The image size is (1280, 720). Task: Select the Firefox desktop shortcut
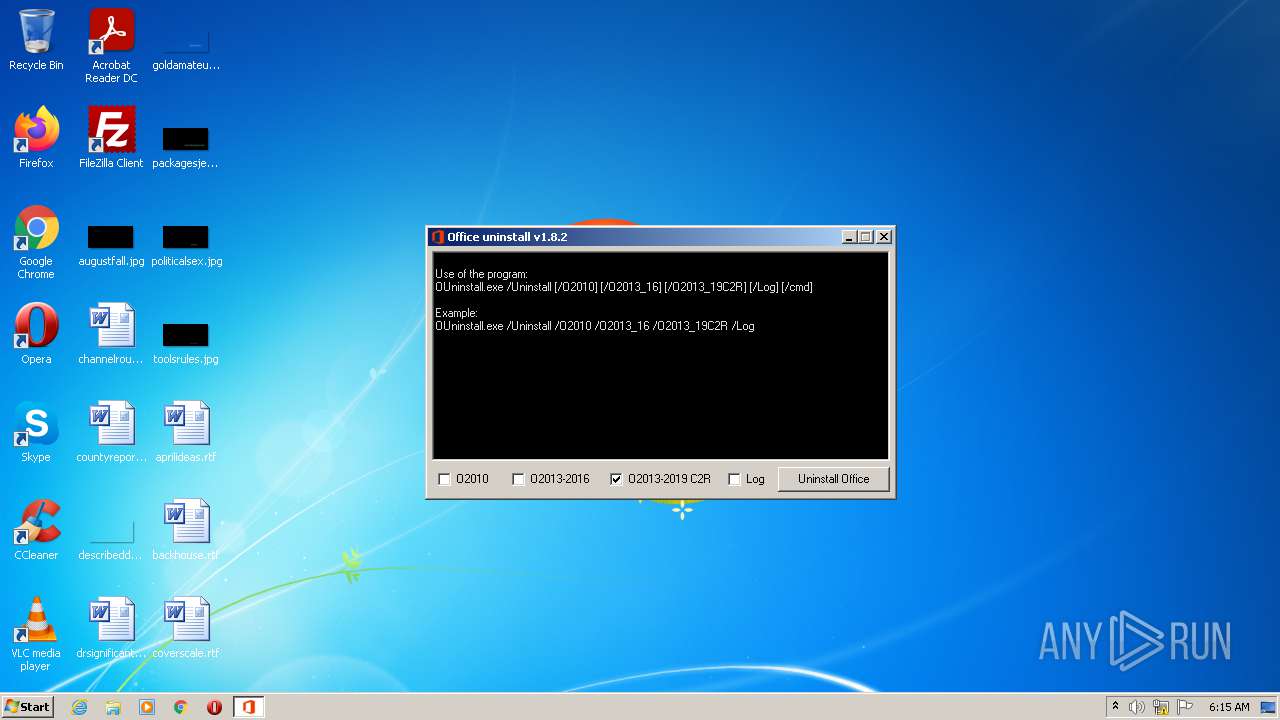tap(36, 137)
